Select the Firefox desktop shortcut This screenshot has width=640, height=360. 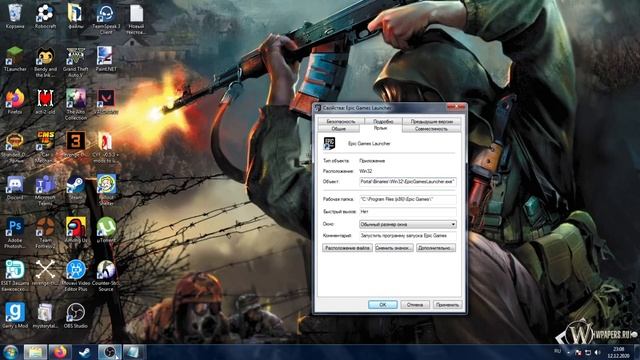pos(15,102)
